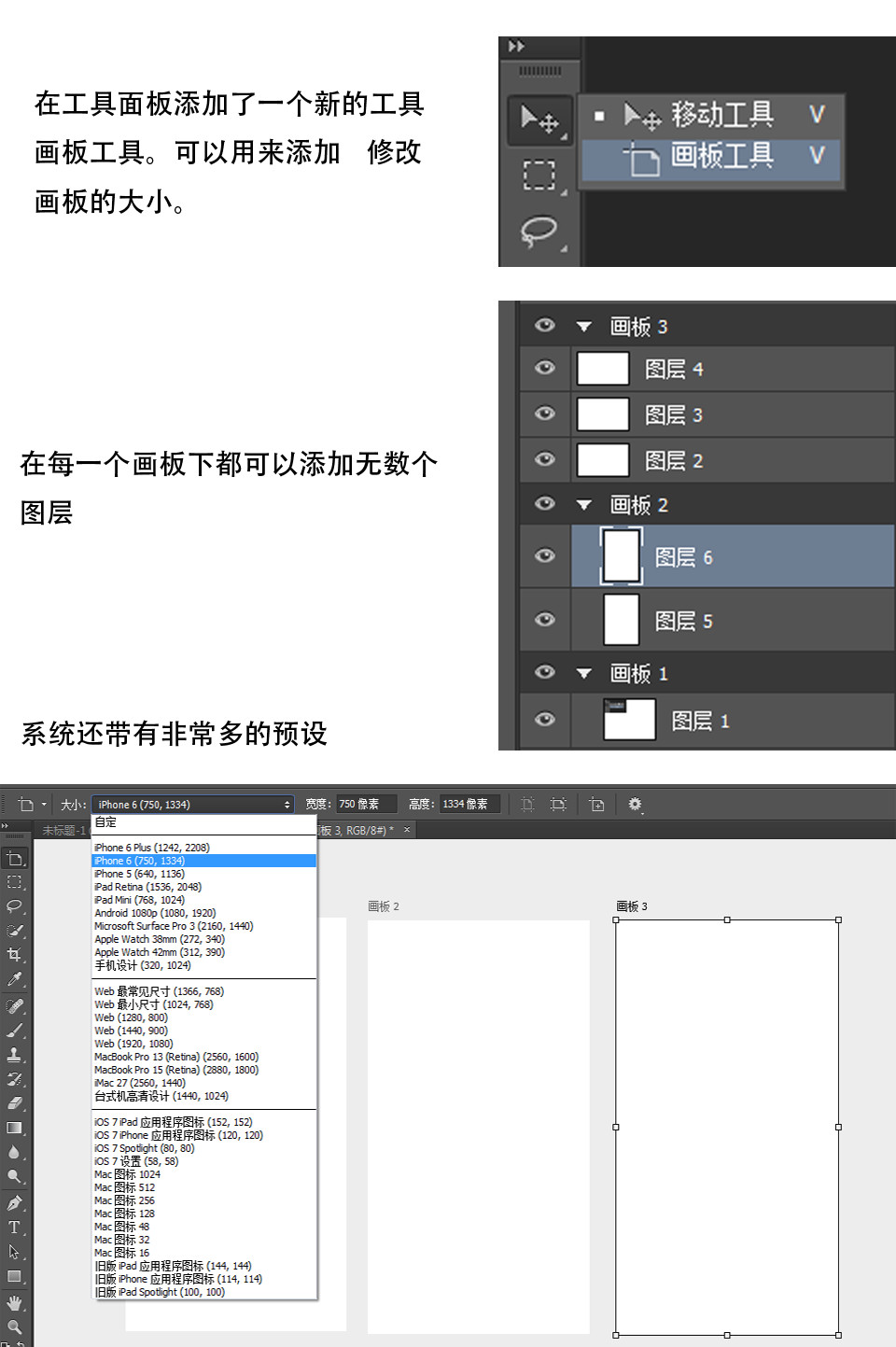Click the 画板 2 artboard label on canvas
The image size is (896, 1347).
(384, 906)
